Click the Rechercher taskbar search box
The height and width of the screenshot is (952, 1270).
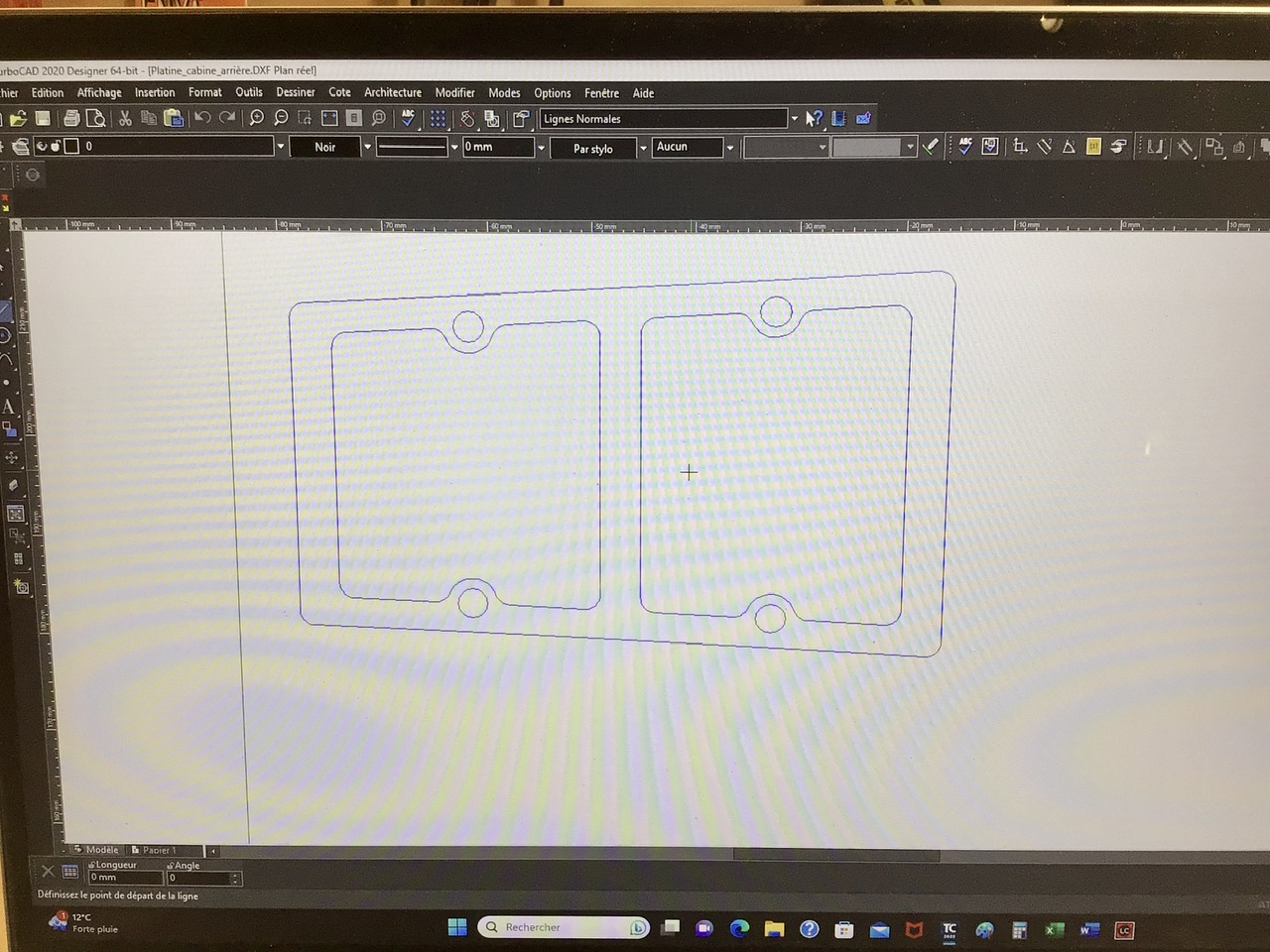(x=564, y=927)
